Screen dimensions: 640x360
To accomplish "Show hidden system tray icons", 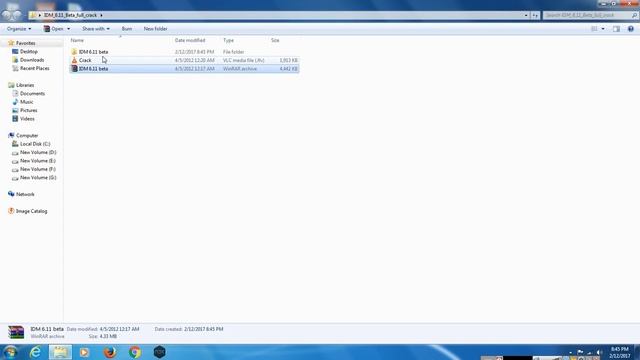I will 570,352.
